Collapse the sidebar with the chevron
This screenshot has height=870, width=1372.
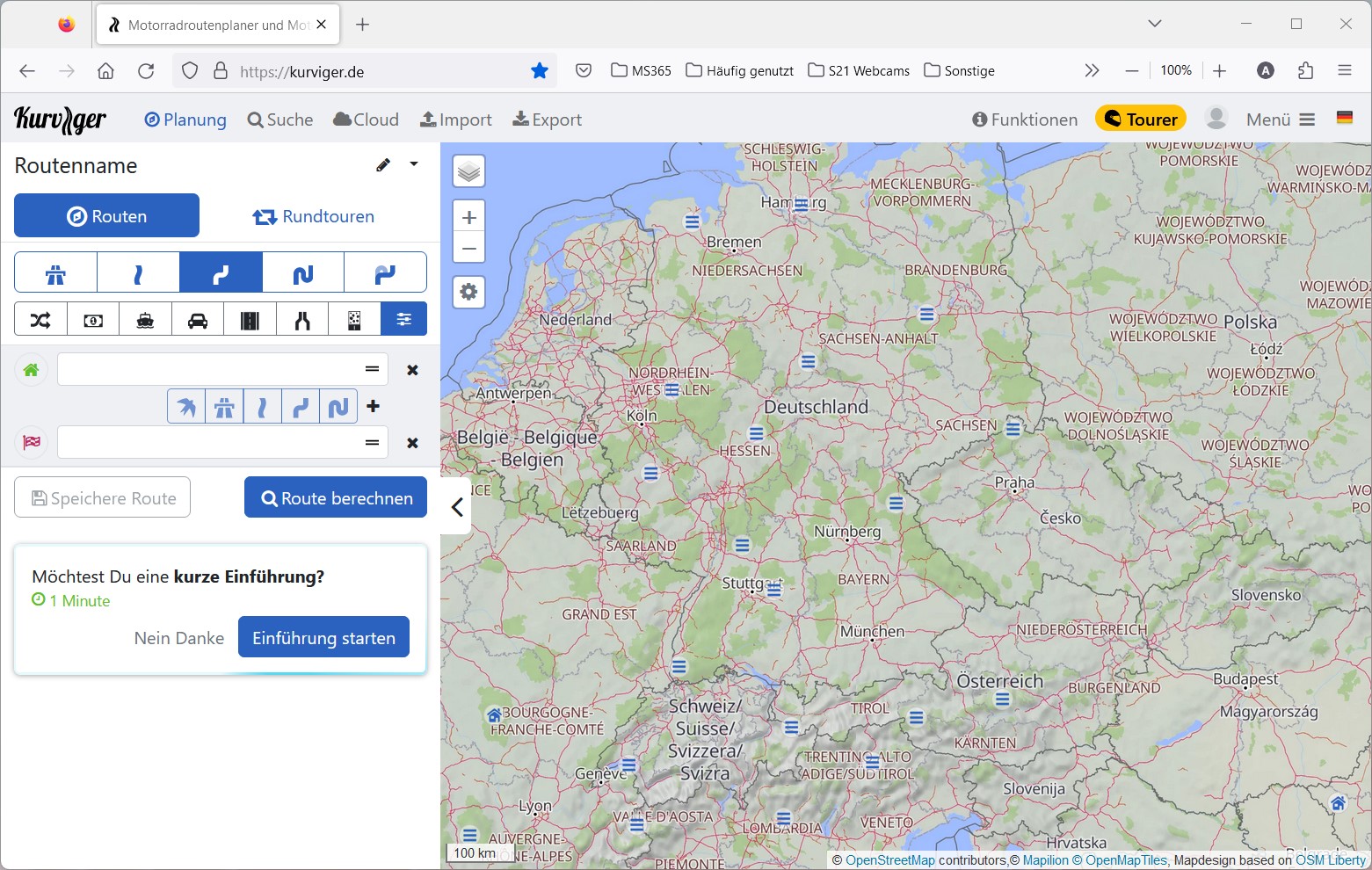point(457,507)
